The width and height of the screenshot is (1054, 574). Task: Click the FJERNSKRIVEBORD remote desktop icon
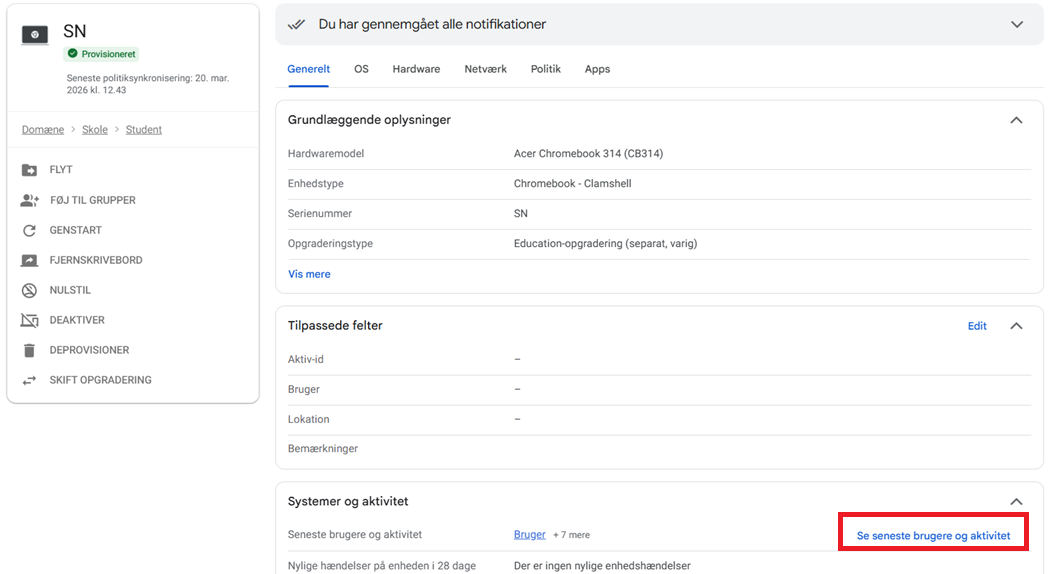pos(30,260)
